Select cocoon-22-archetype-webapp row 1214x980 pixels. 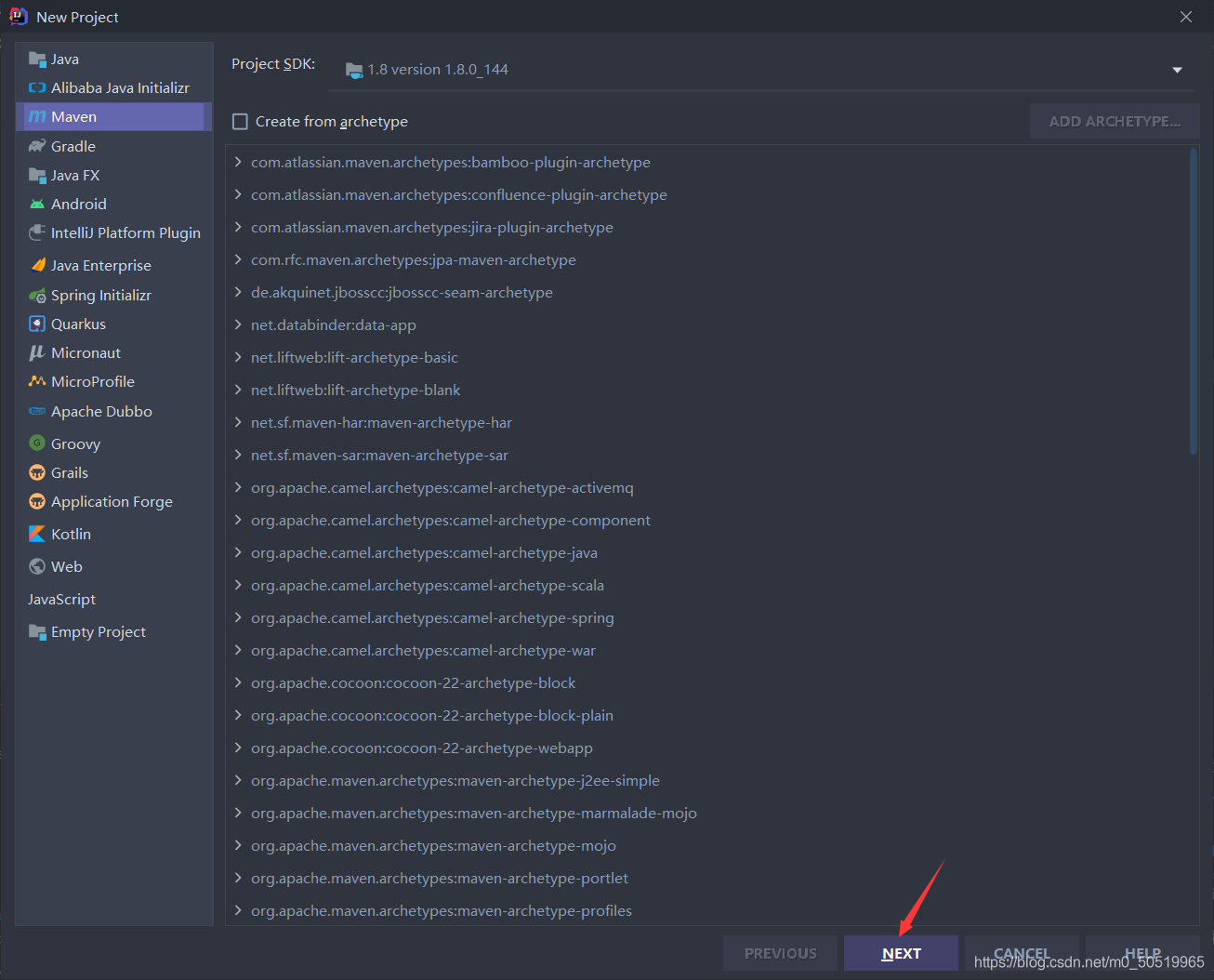point(711,748)
